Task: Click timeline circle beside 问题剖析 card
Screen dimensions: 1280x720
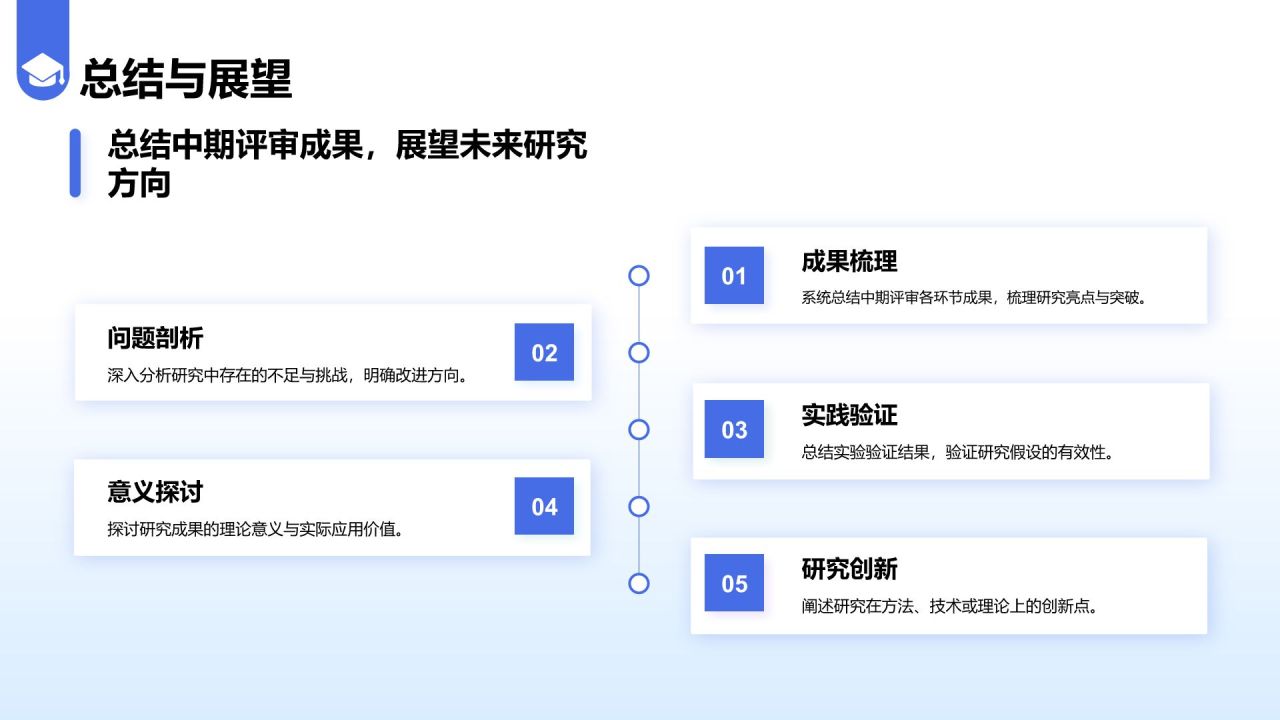Action: (639, 352)
